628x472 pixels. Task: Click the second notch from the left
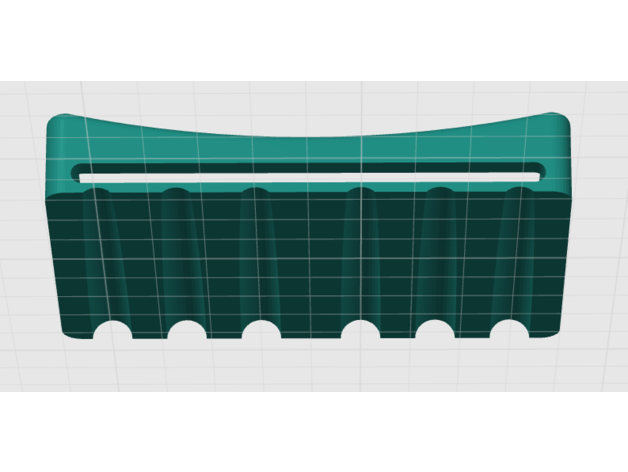pos(187,330)
